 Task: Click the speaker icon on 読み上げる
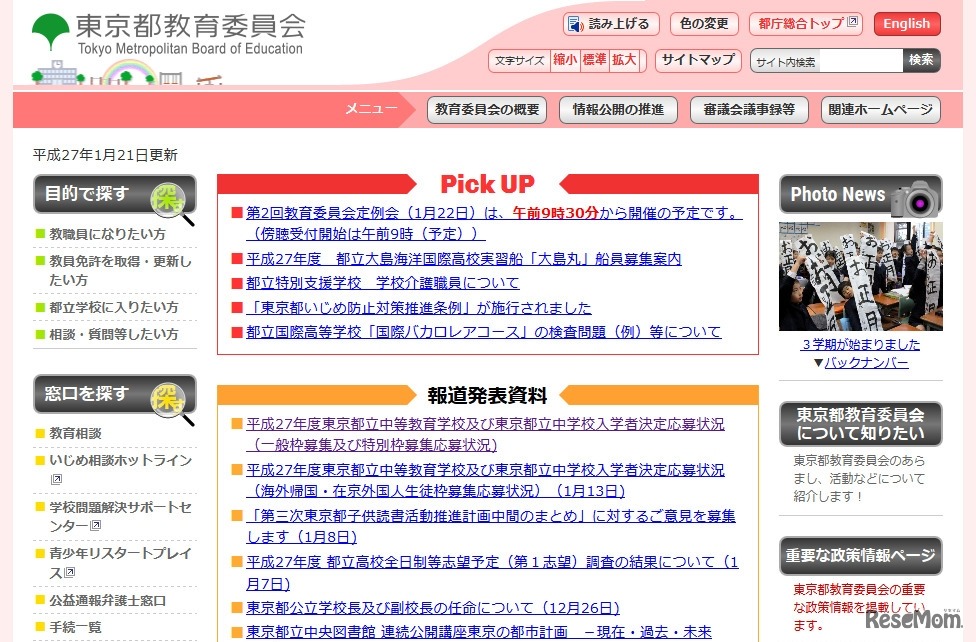575,24
